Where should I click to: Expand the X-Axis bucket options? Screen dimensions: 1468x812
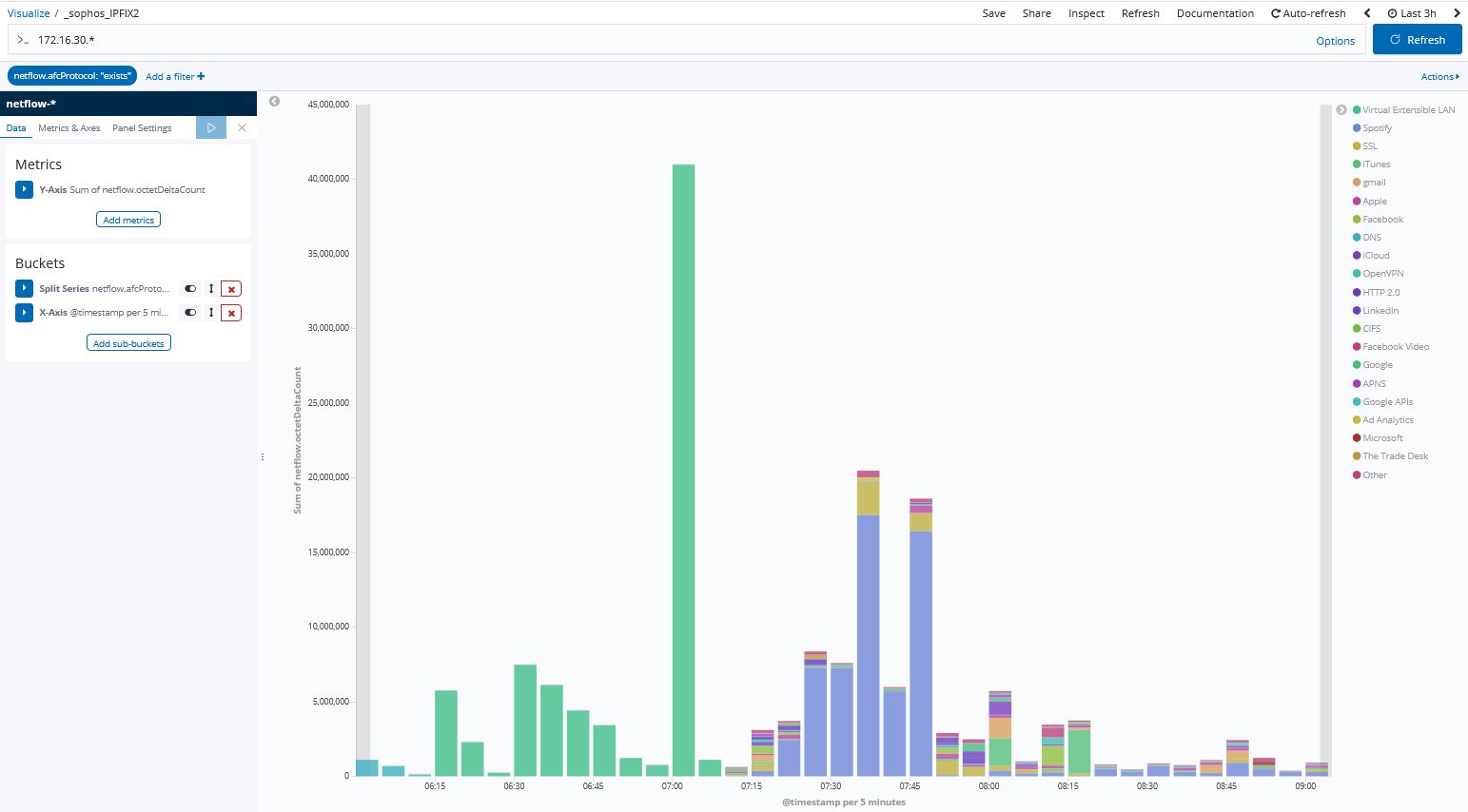click(25, 313)
